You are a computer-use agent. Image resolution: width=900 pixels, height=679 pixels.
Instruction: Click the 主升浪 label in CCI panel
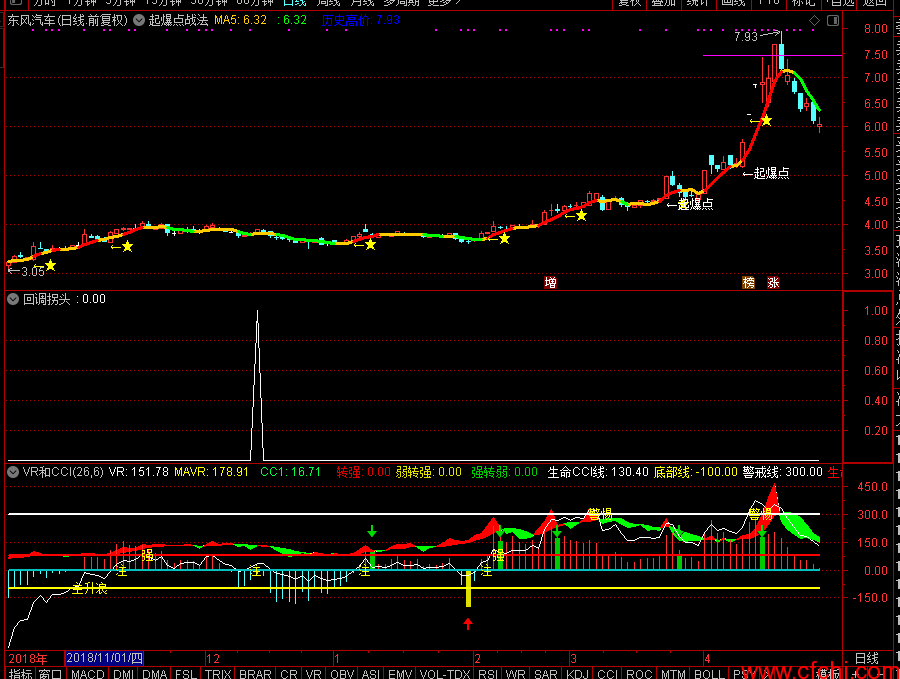90,588
